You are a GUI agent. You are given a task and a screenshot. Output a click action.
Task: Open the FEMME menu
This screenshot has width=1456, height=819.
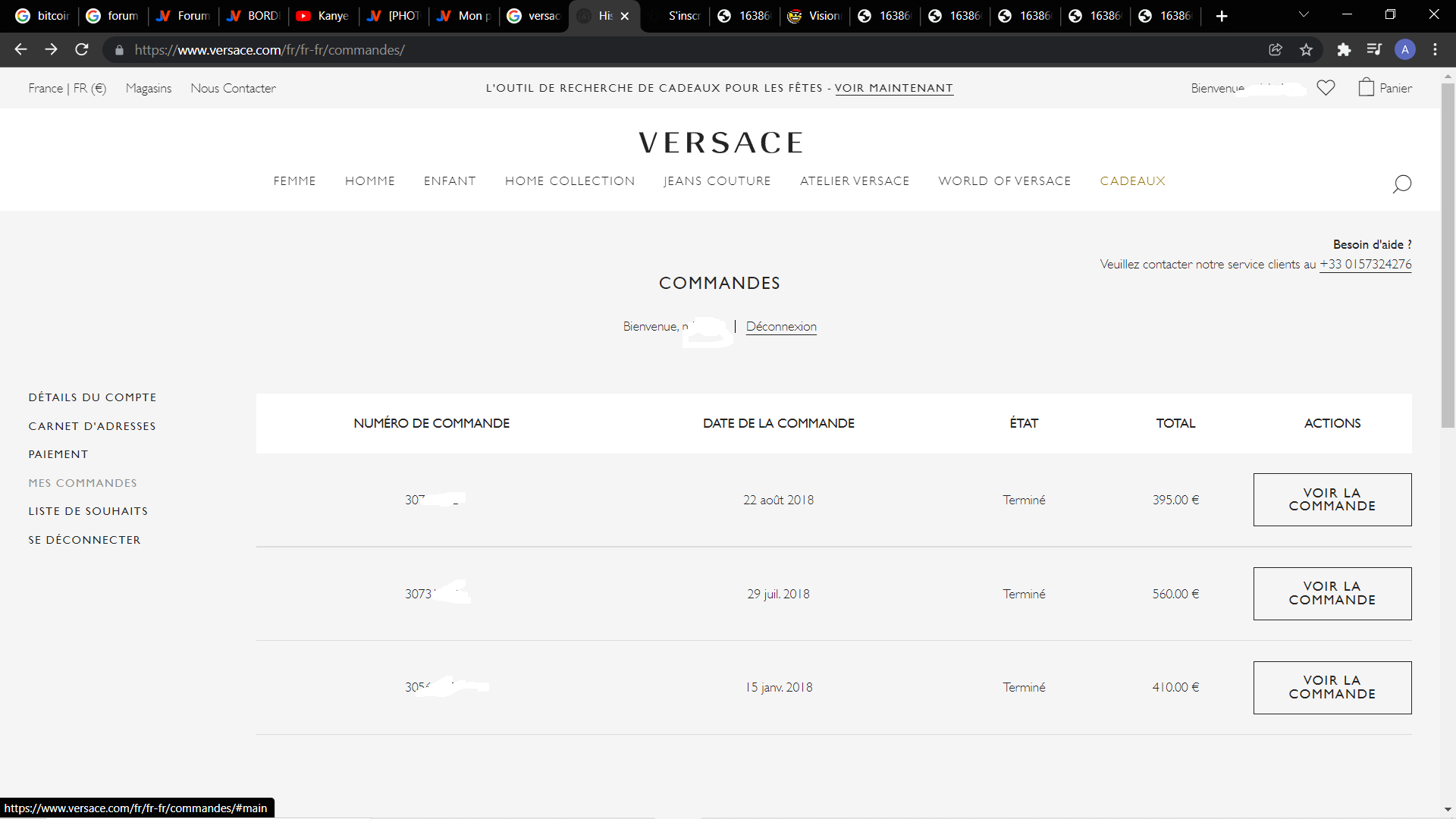(295, 181)
